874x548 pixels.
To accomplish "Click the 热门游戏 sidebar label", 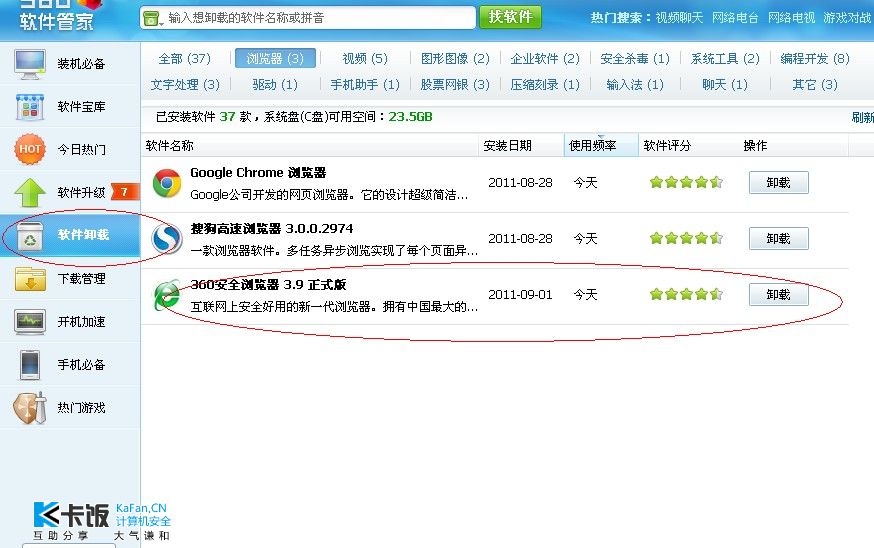I will [x=81, y=408].
